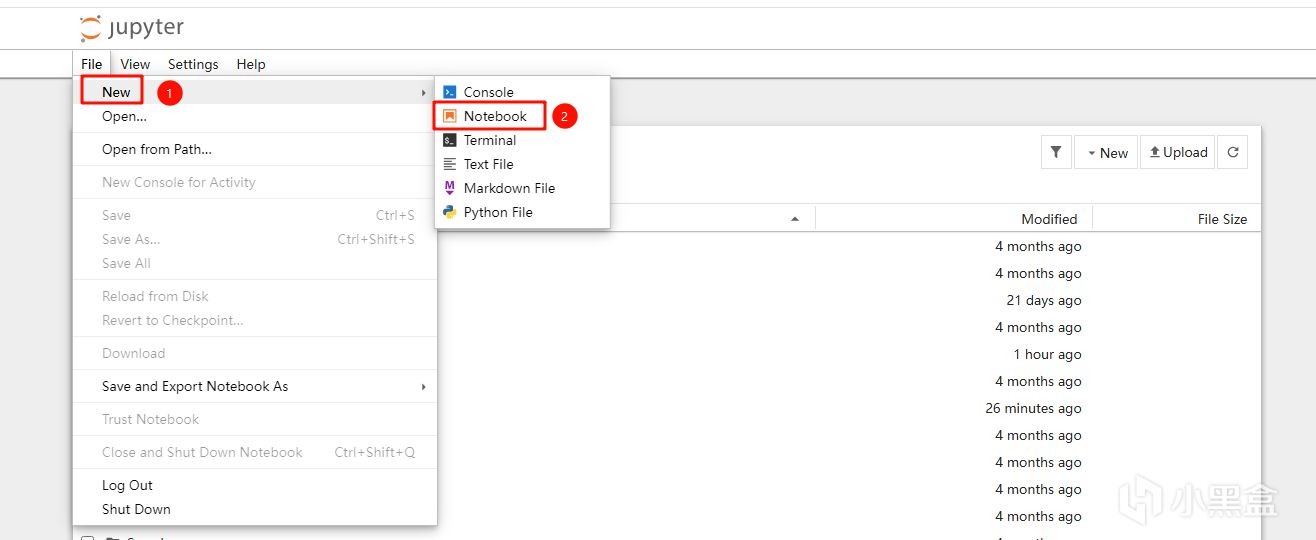Click the '21 days ago' modified cell

click(x=1044, y=300)
